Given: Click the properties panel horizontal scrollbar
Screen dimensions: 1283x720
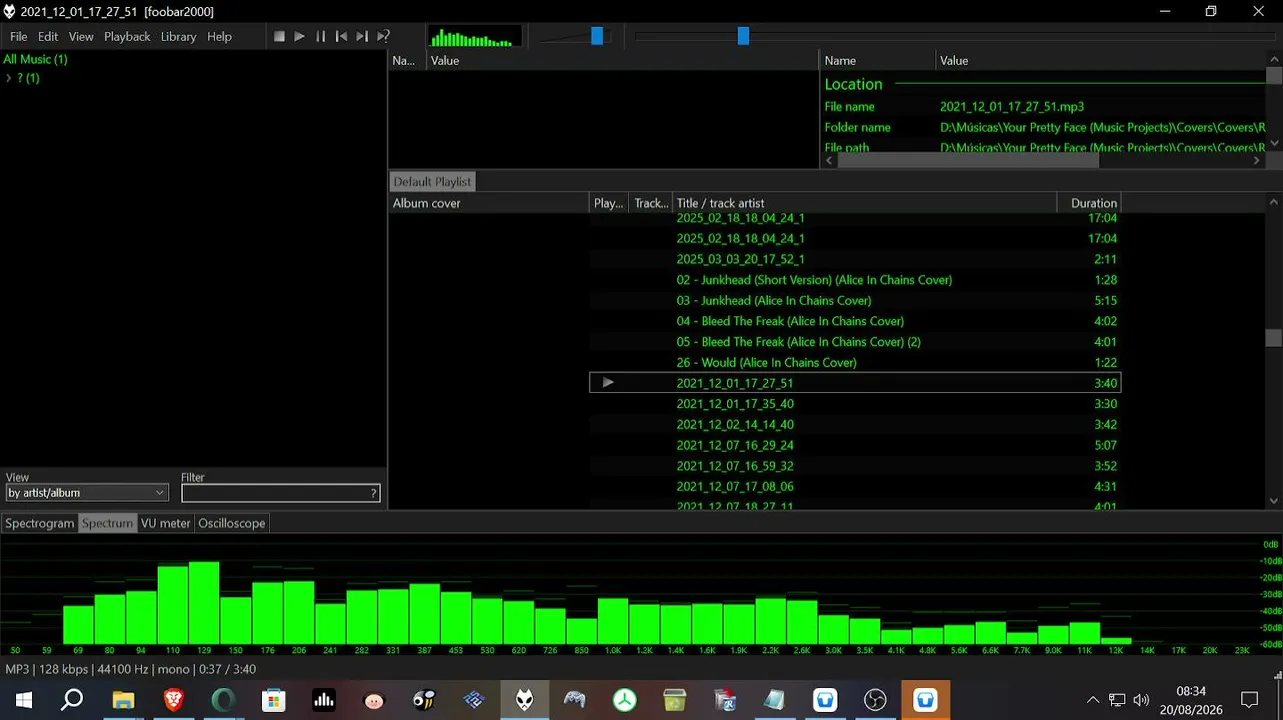Looking at the screenshot, I should tap(968, 160).
